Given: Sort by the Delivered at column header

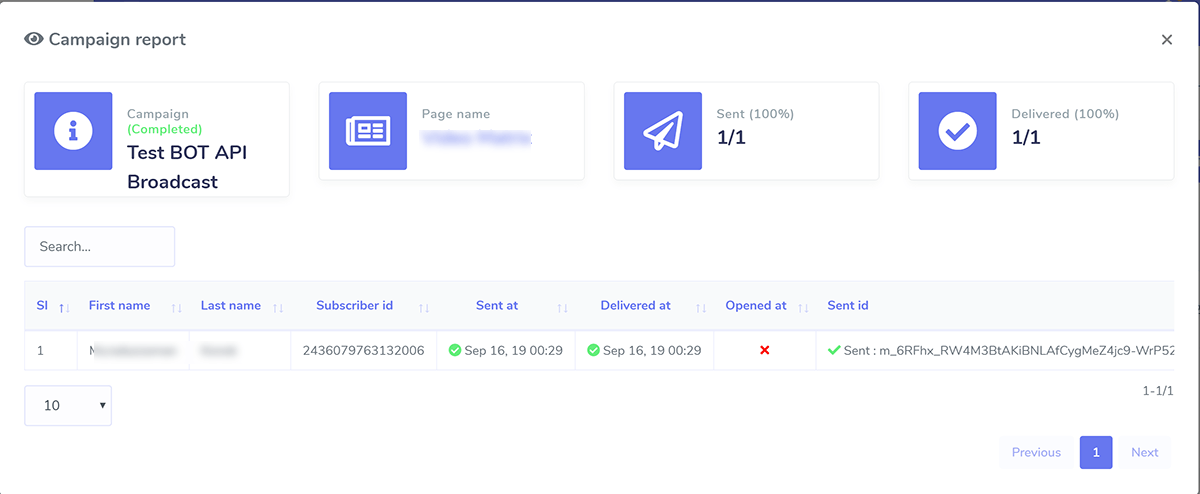Looking at the screenshot, I should [635, 306].
